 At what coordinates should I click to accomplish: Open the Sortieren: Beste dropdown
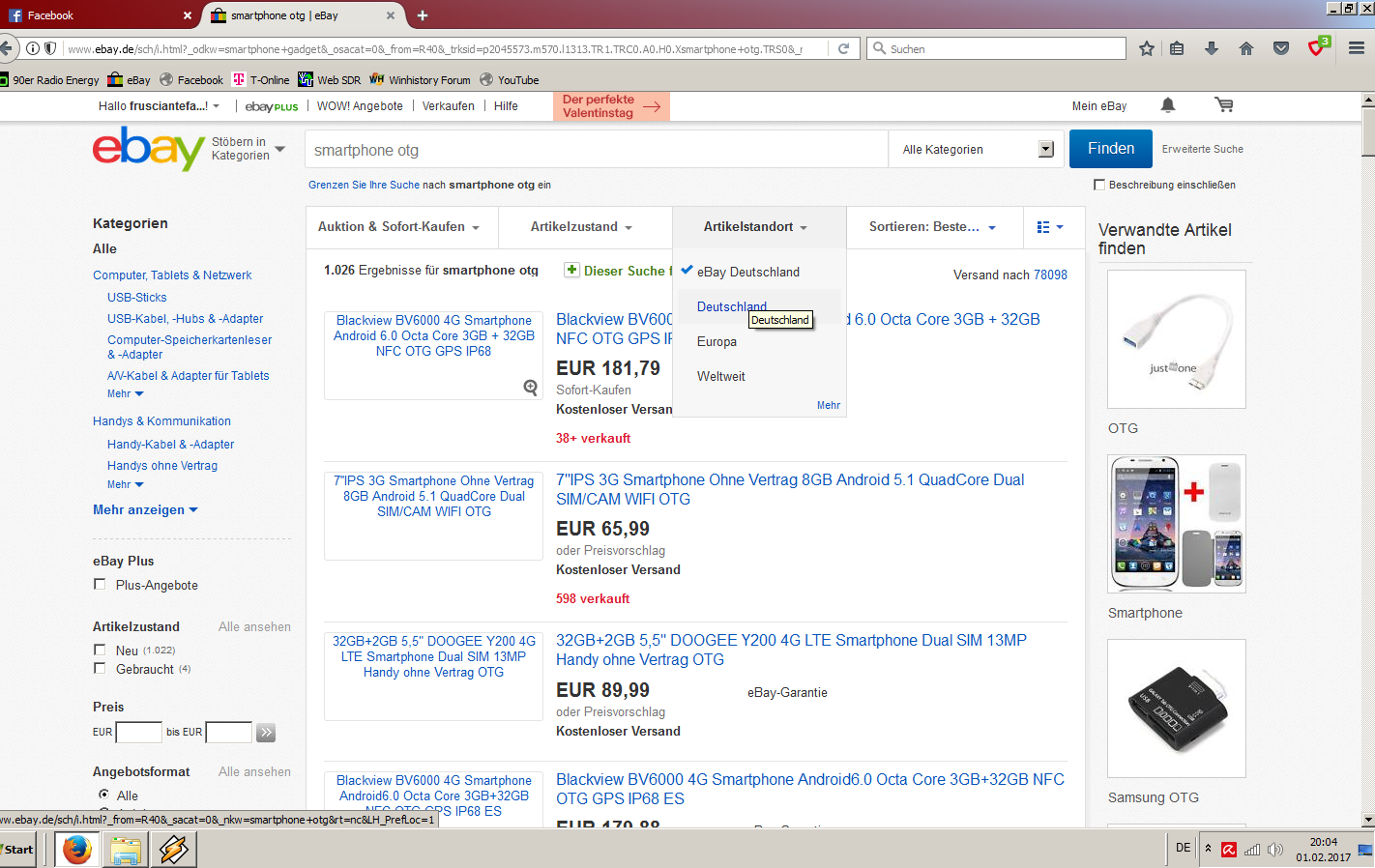932,227
